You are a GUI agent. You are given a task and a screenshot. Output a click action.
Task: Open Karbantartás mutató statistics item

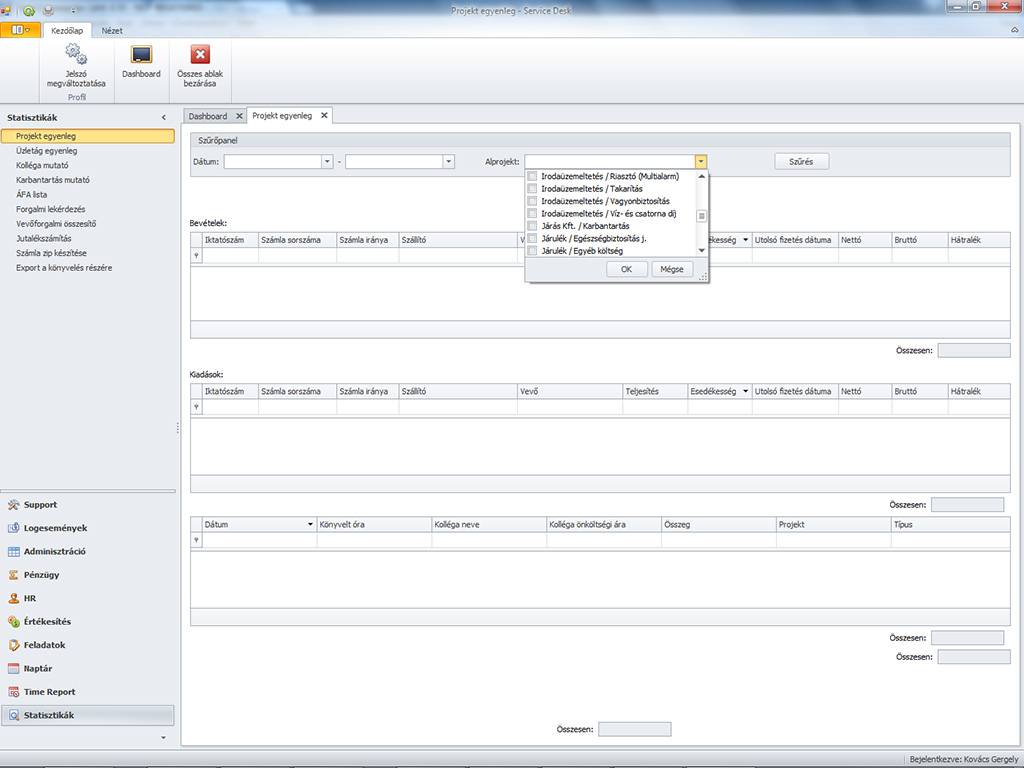53,180
